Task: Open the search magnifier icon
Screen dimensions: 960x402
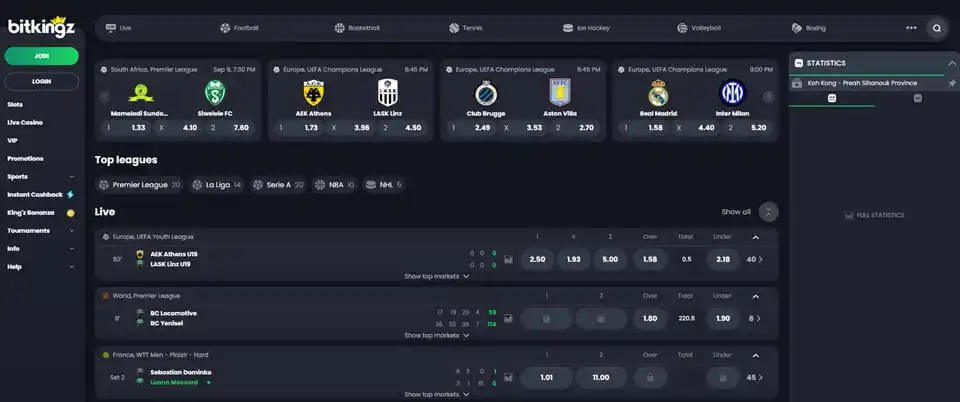Action: click(937, 28)
